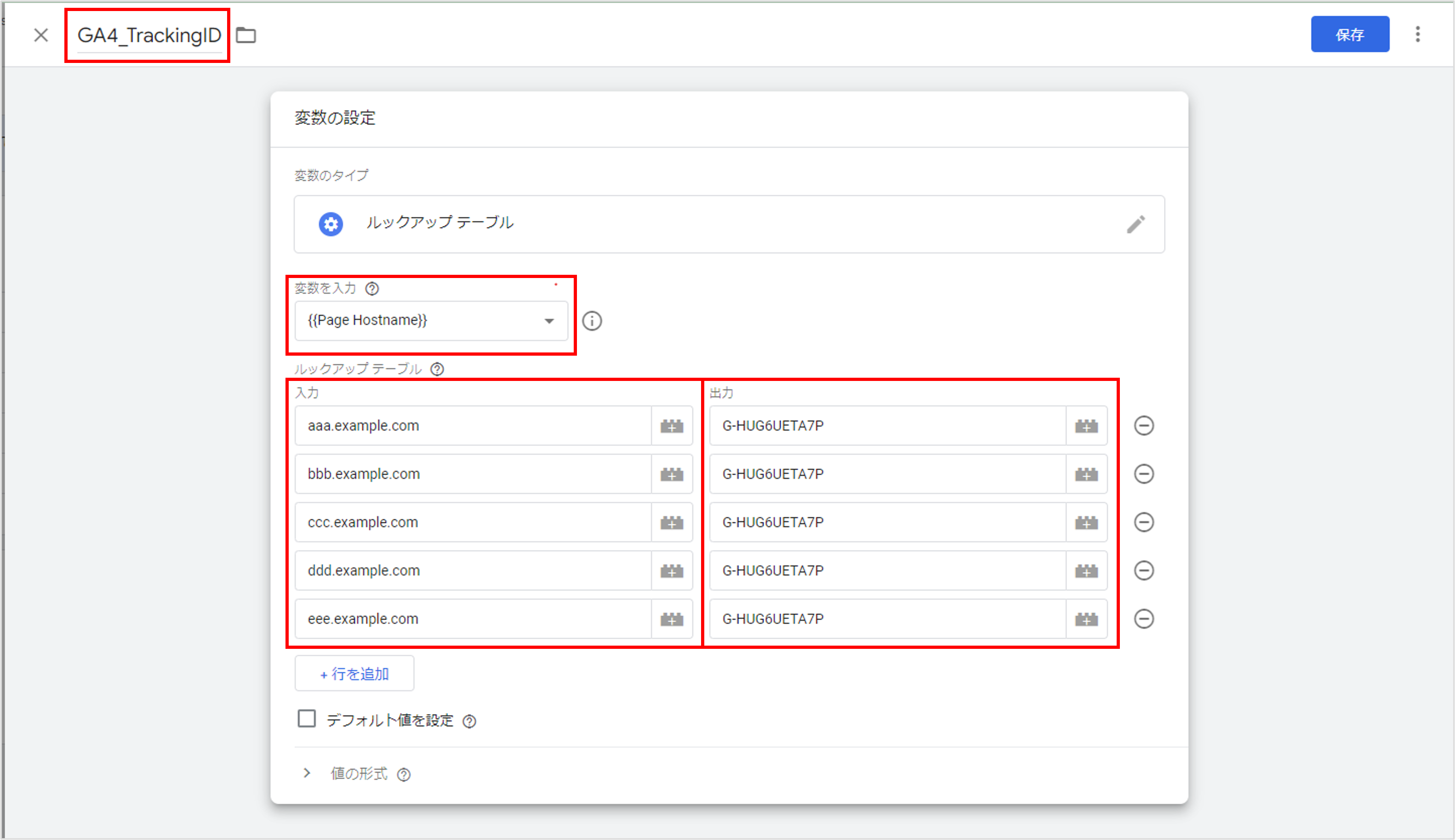Screen dimensions: 1455x840
Task: Insert variable via brick icon on eee row output
Action: 1086,619
